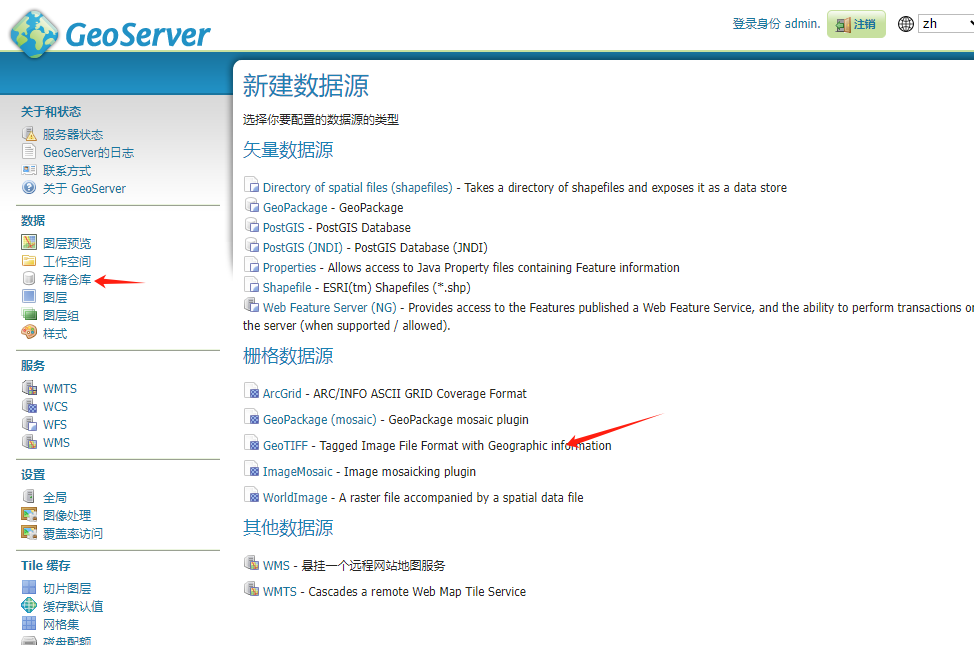
Task: Open 网格集 page
Action: point(61,624)
